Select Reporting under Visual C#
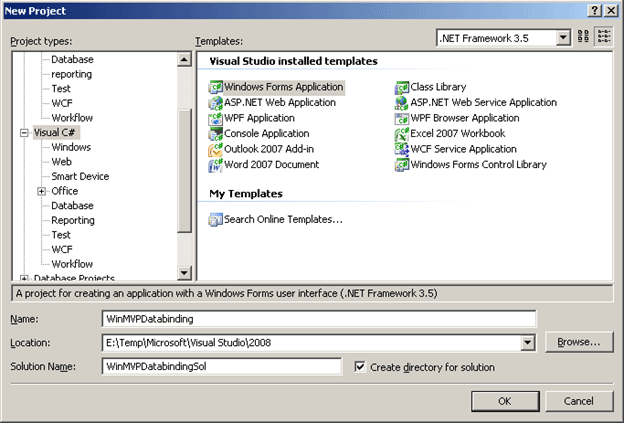624x423 pixels. tap(73, 220)
